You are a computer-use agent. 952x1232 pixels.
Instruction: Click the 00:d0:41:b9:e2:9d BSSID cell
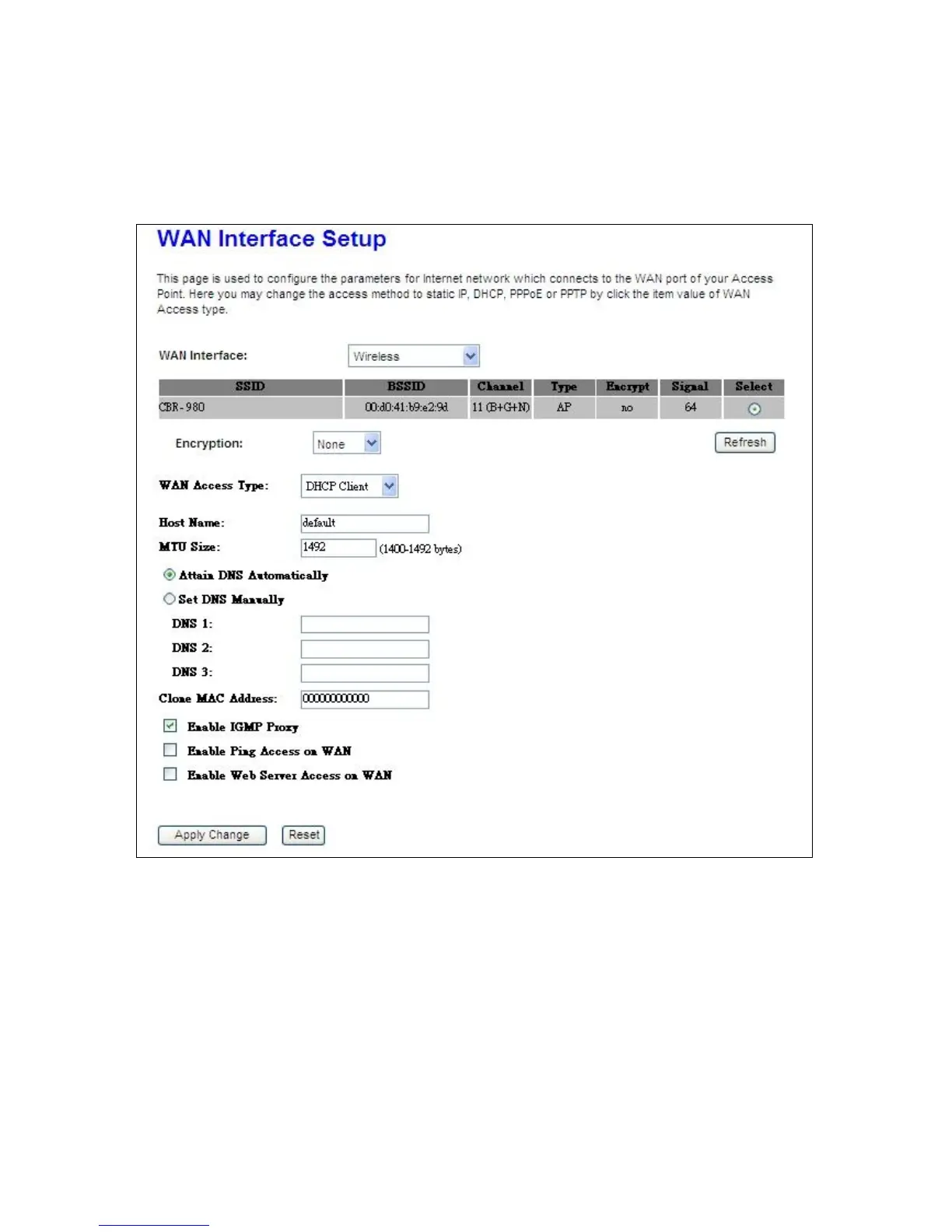(406, 408)
